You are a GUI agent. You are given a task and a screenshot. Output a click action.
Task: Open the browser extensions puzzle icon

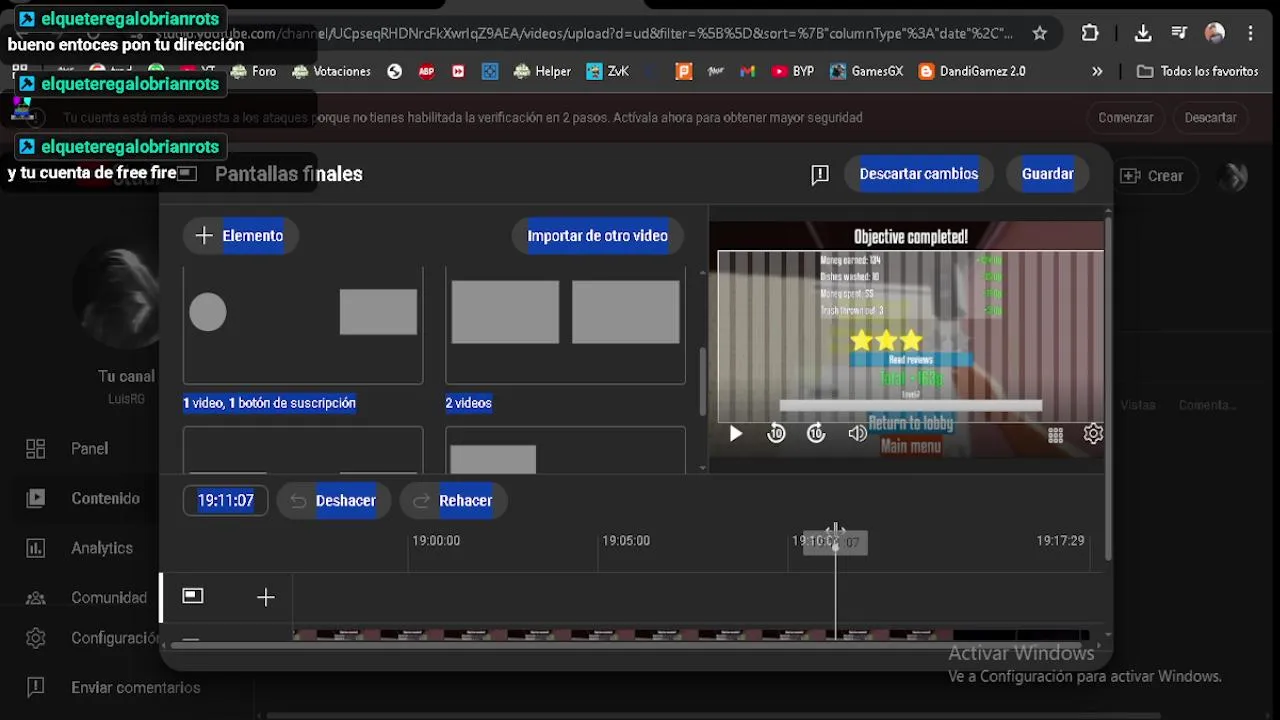pos(1090,33)
